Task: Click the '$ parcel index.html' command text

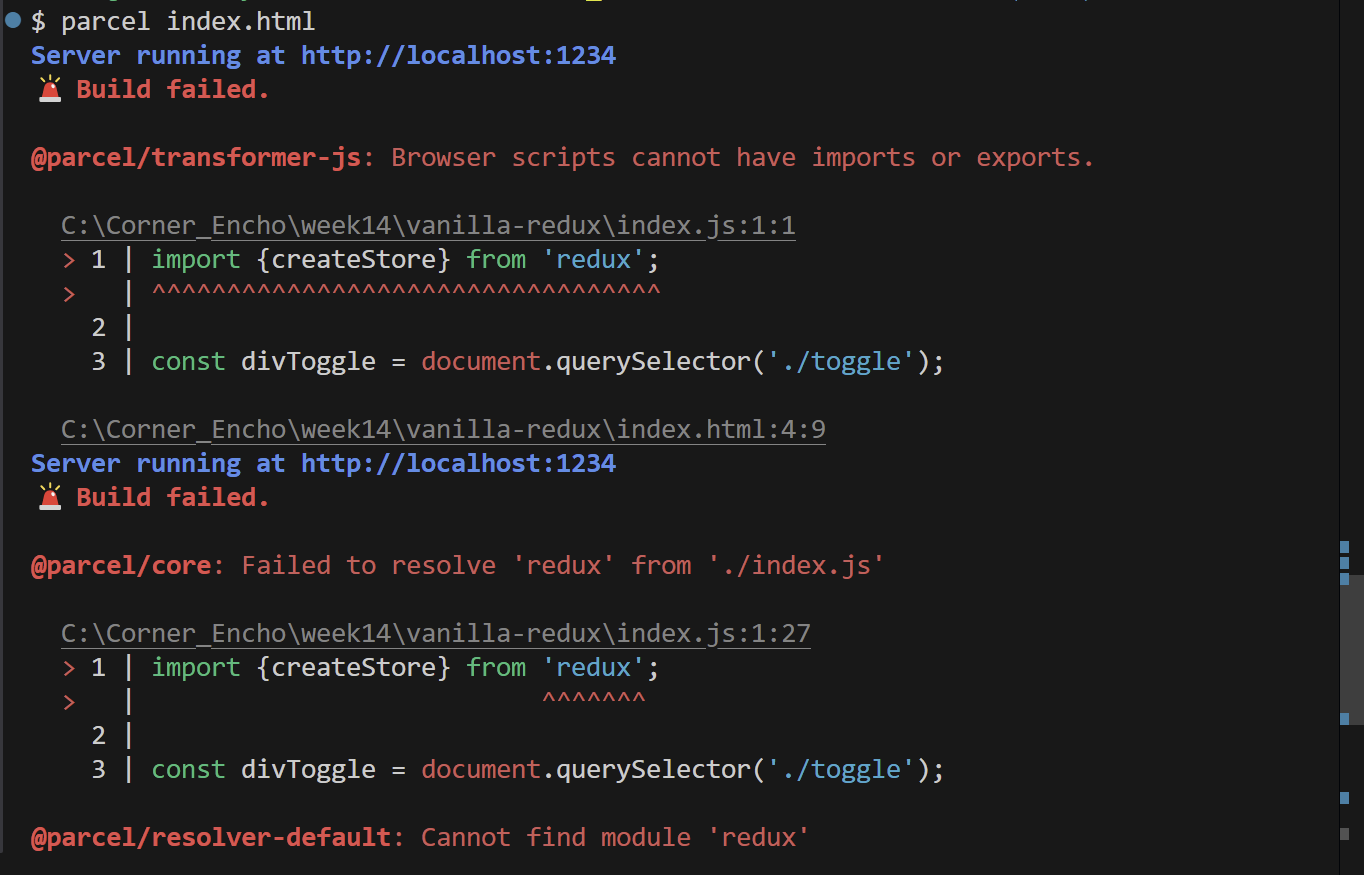Action: [x=173, y=21]
